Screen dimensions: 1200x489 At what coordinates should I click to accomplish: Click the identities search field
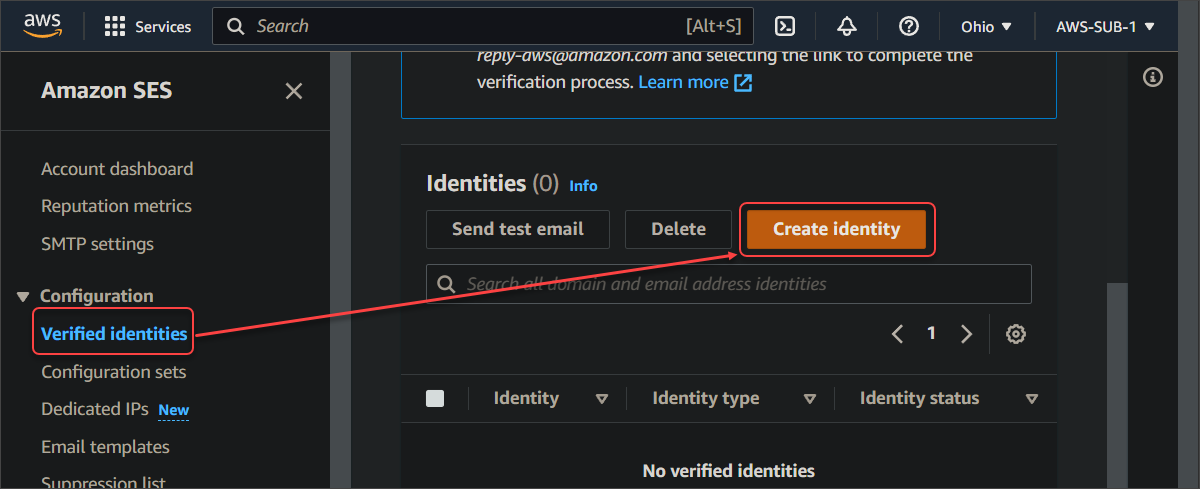729,284
